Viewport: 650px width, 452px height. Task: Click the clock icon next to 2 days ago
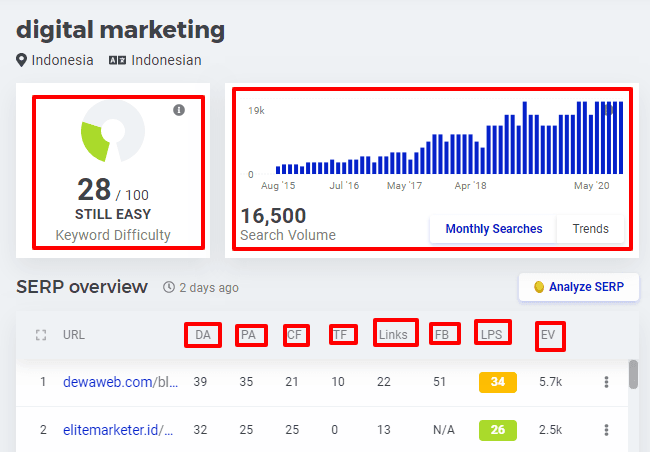click(169, 288)
